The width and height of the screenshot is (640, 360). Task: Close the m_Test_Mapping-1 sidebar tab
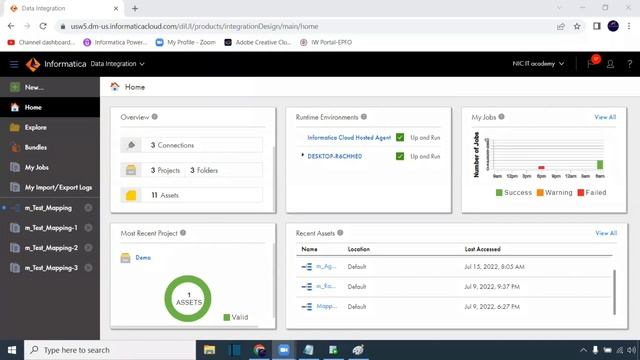(x=88, y=228)
